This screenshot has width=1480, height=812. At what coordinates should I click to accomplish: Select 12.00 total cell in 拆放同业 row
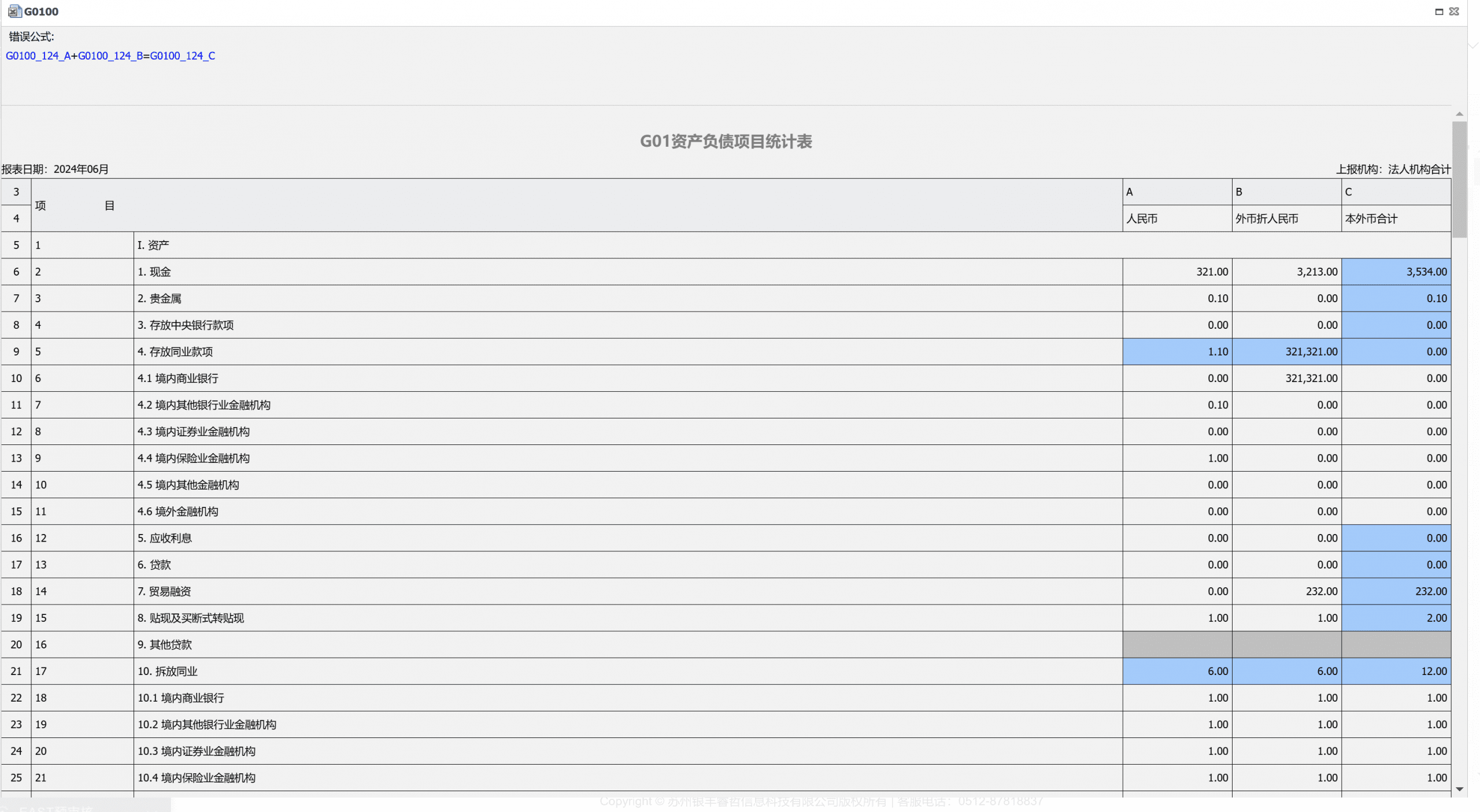pyautogui.click(x=1396, y=671)
